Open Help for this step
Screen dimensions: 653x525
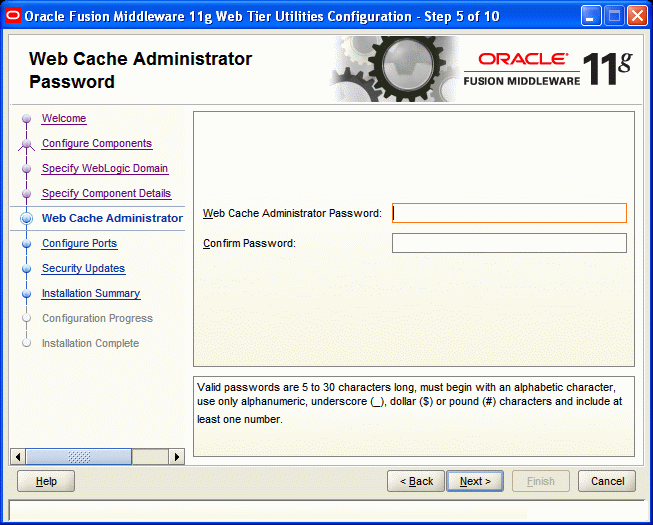click(46, 481)
